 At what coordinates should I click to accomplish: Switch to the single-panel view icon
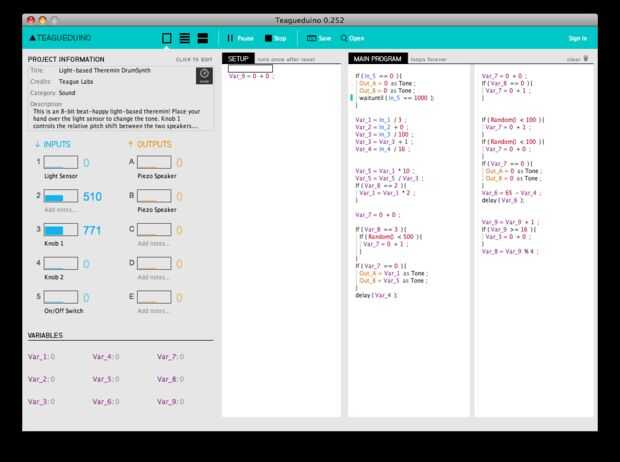167,38
